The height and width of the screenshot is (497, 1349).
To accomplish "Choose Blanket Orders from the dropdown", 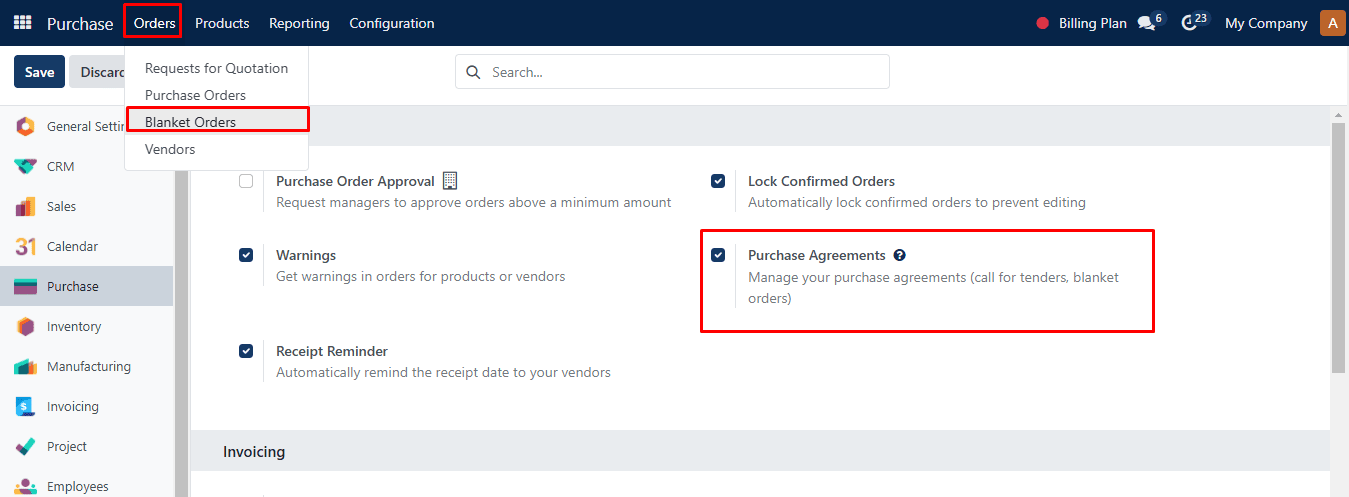I will pos(216,122).
